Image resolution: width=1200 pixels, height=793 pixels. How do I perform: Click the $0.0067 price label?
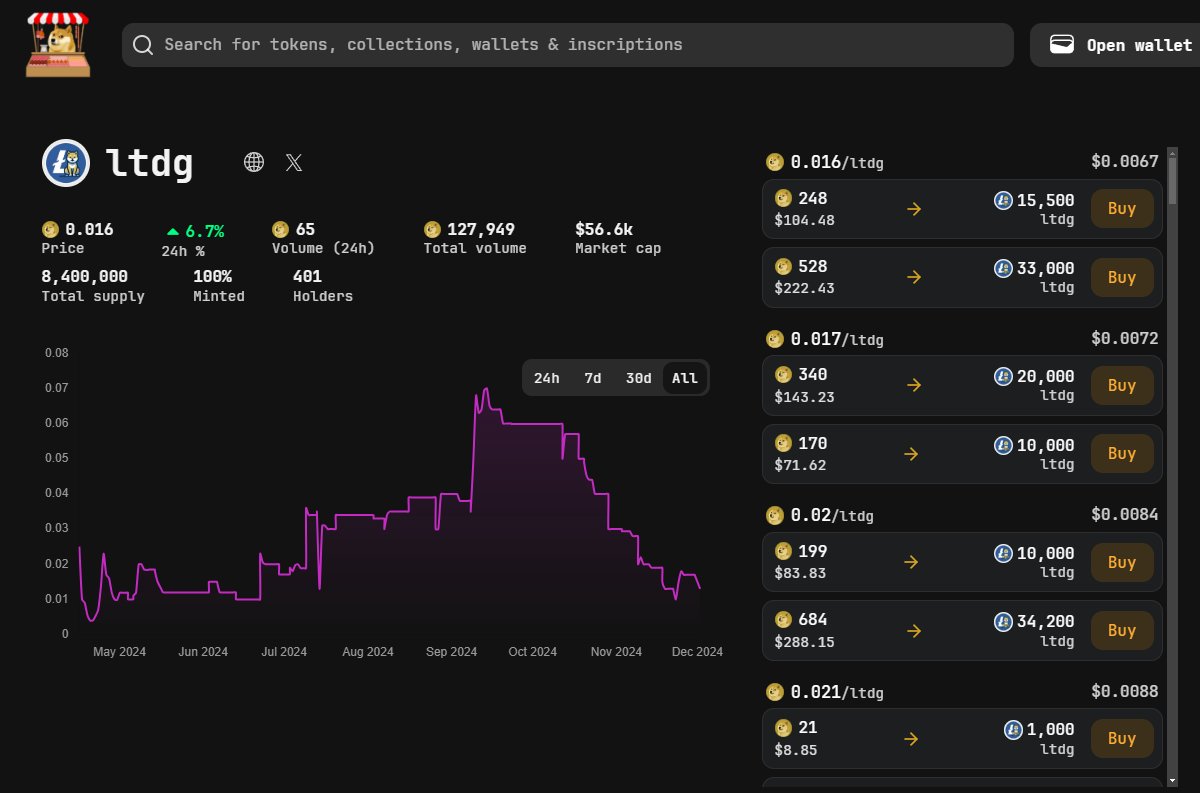1124,161
